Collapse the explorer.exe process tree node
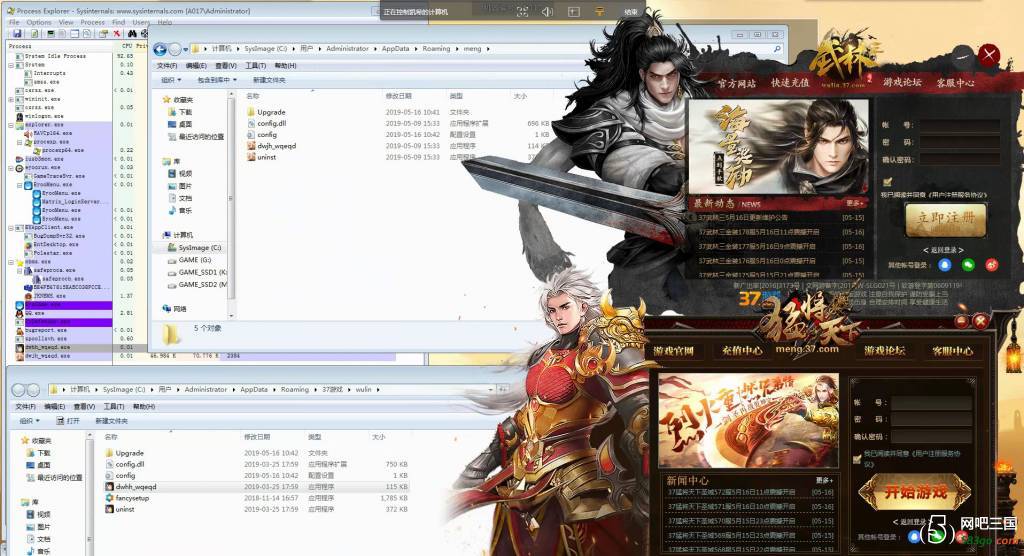 coord(11,125)
